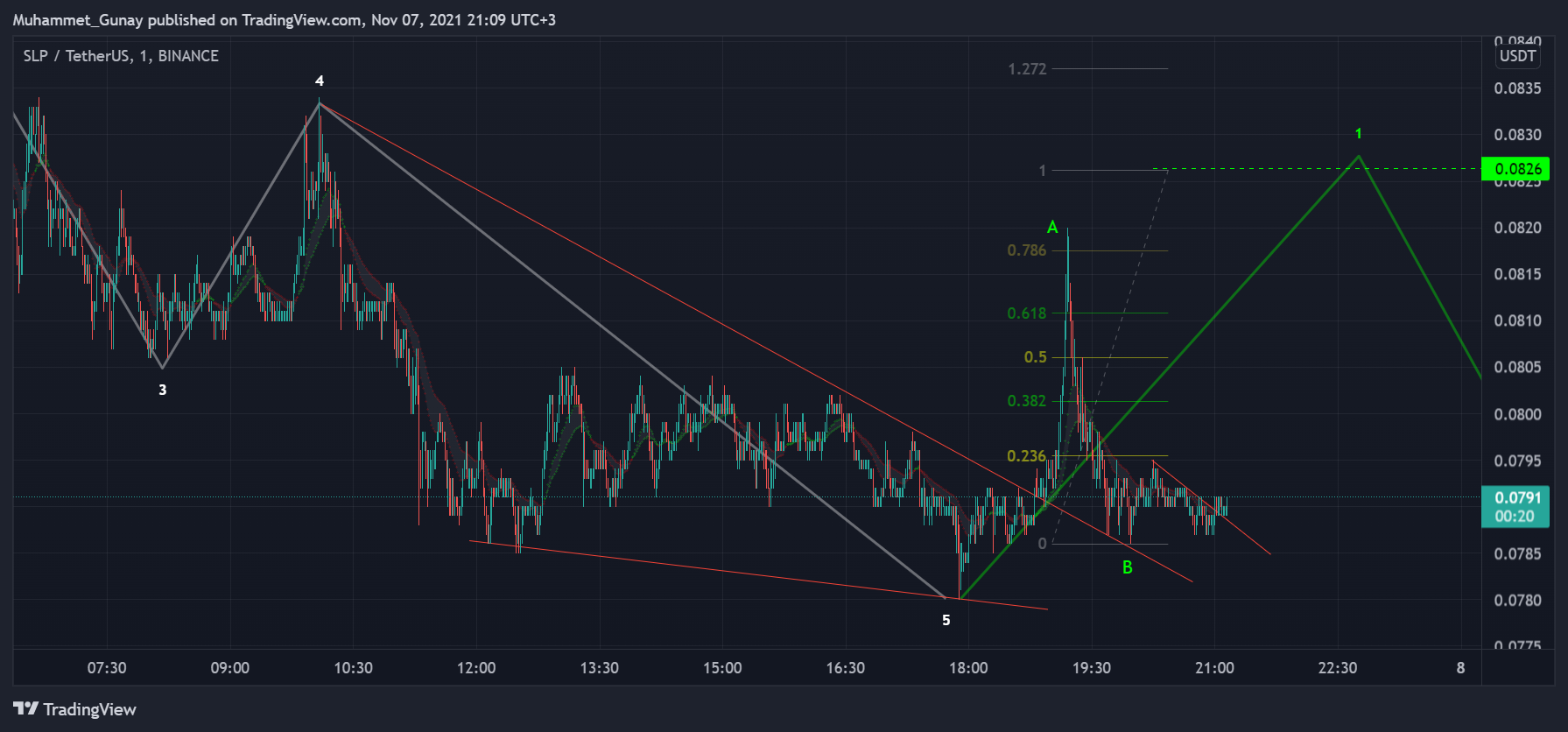
Task: Click the white wave label 4
Action: point(320,81)
